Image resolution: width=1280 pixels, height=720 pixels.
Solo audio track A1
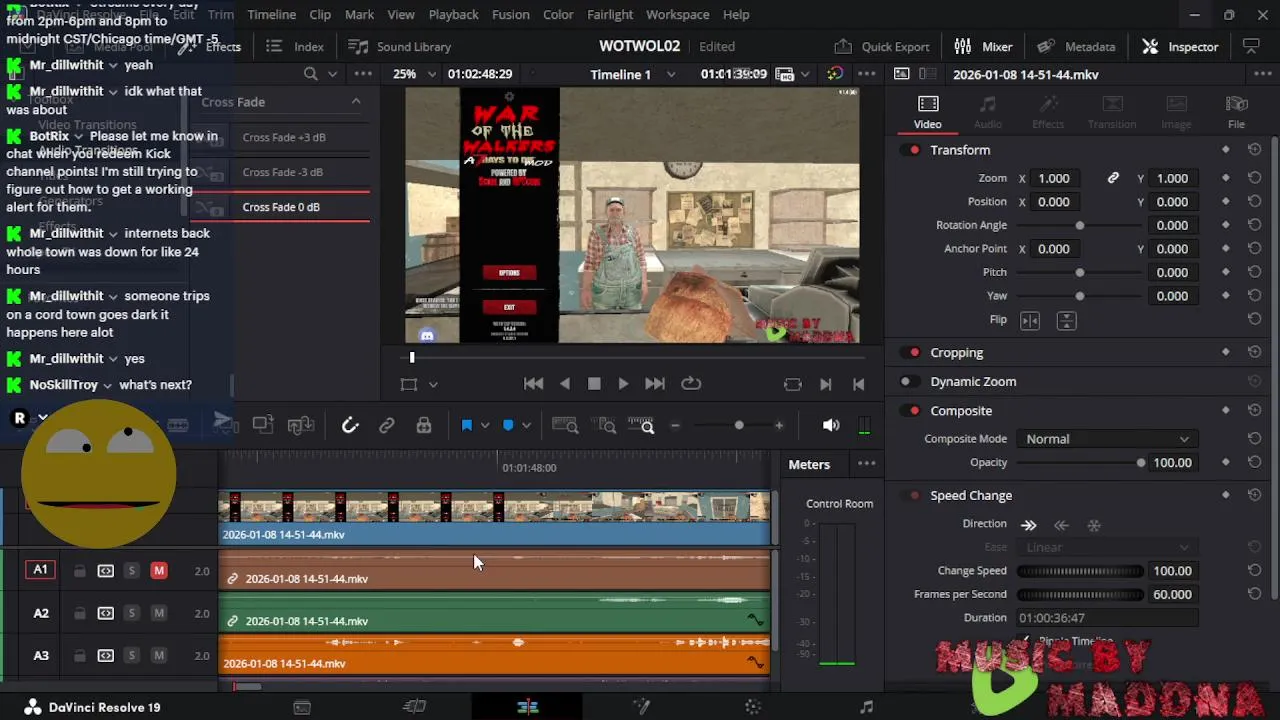pos(131,570)
